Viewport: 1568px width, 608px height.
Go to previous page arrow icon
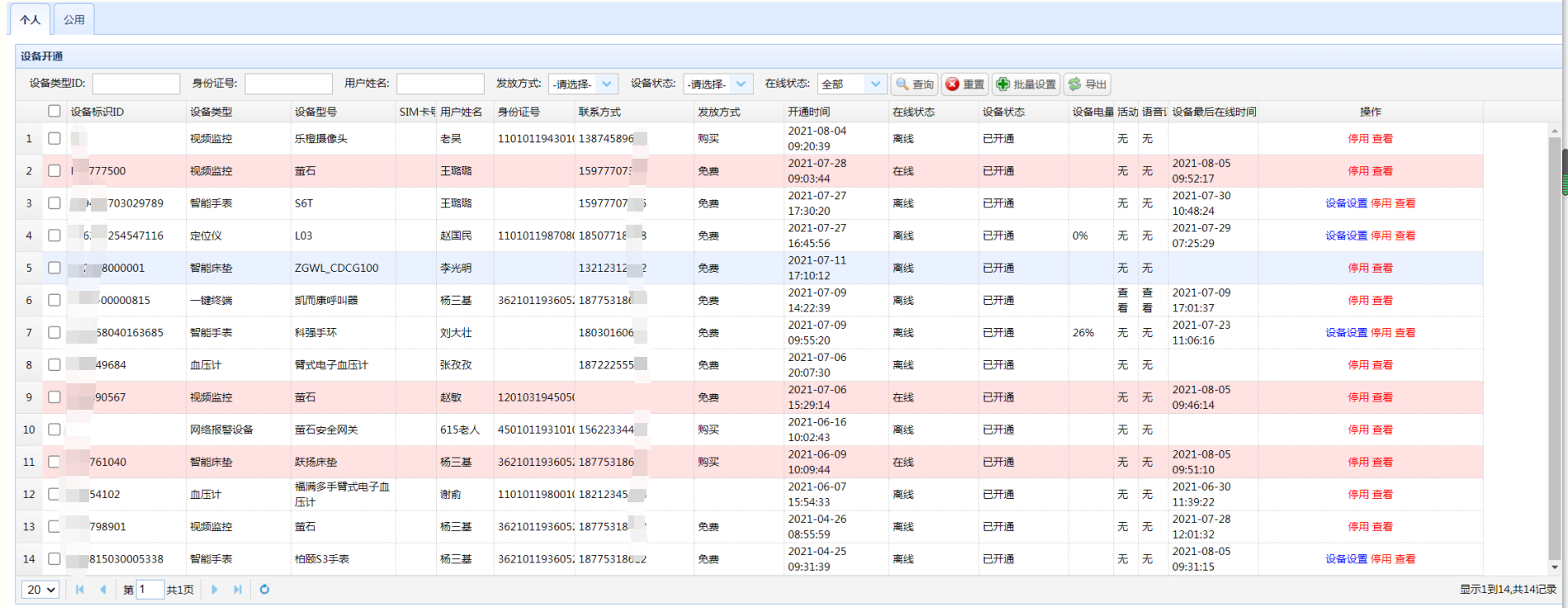(x=103, y=590)
